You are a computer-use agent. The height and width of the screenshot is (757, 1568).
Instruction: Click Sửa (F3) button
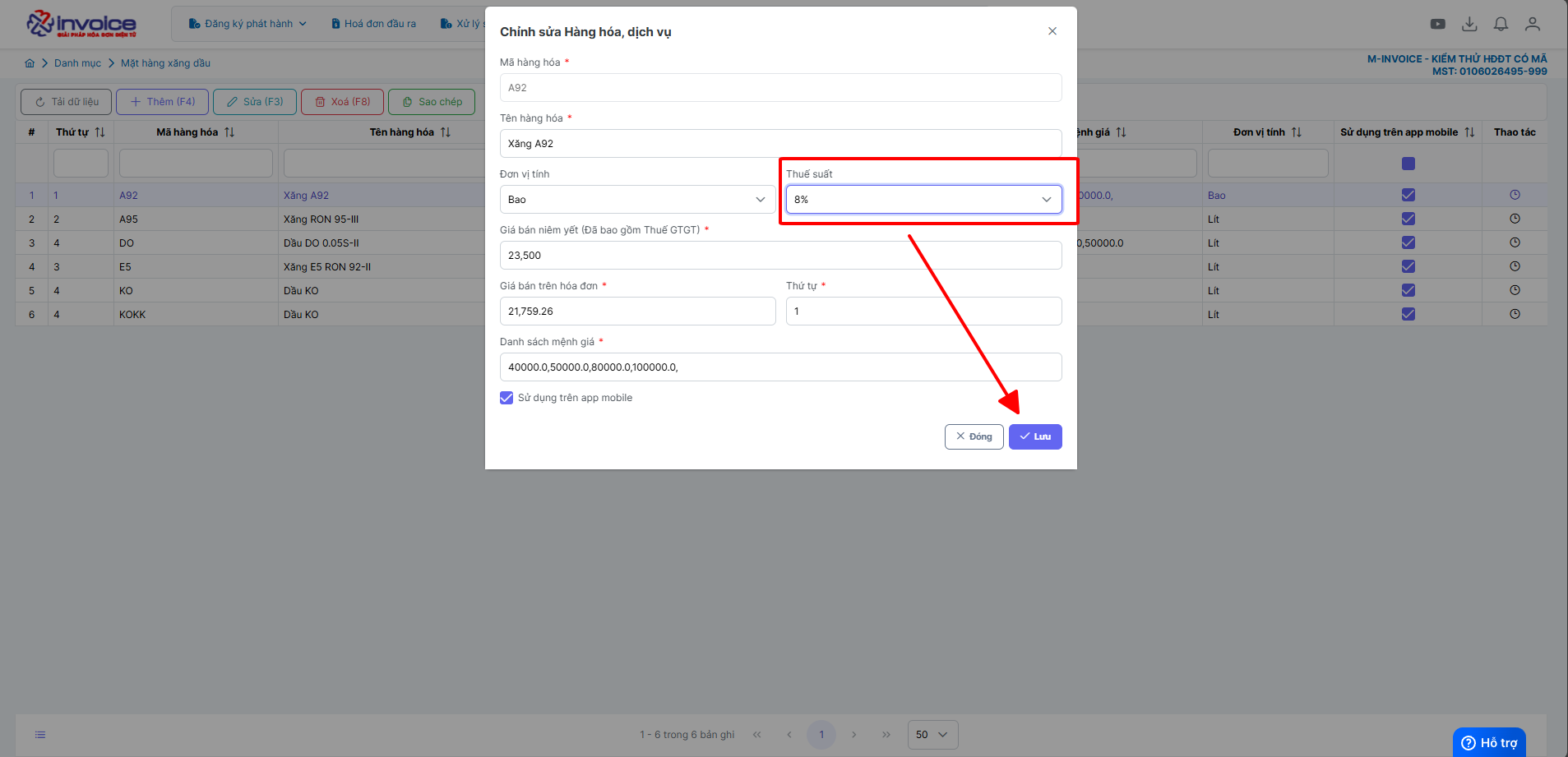click(254, 102)
